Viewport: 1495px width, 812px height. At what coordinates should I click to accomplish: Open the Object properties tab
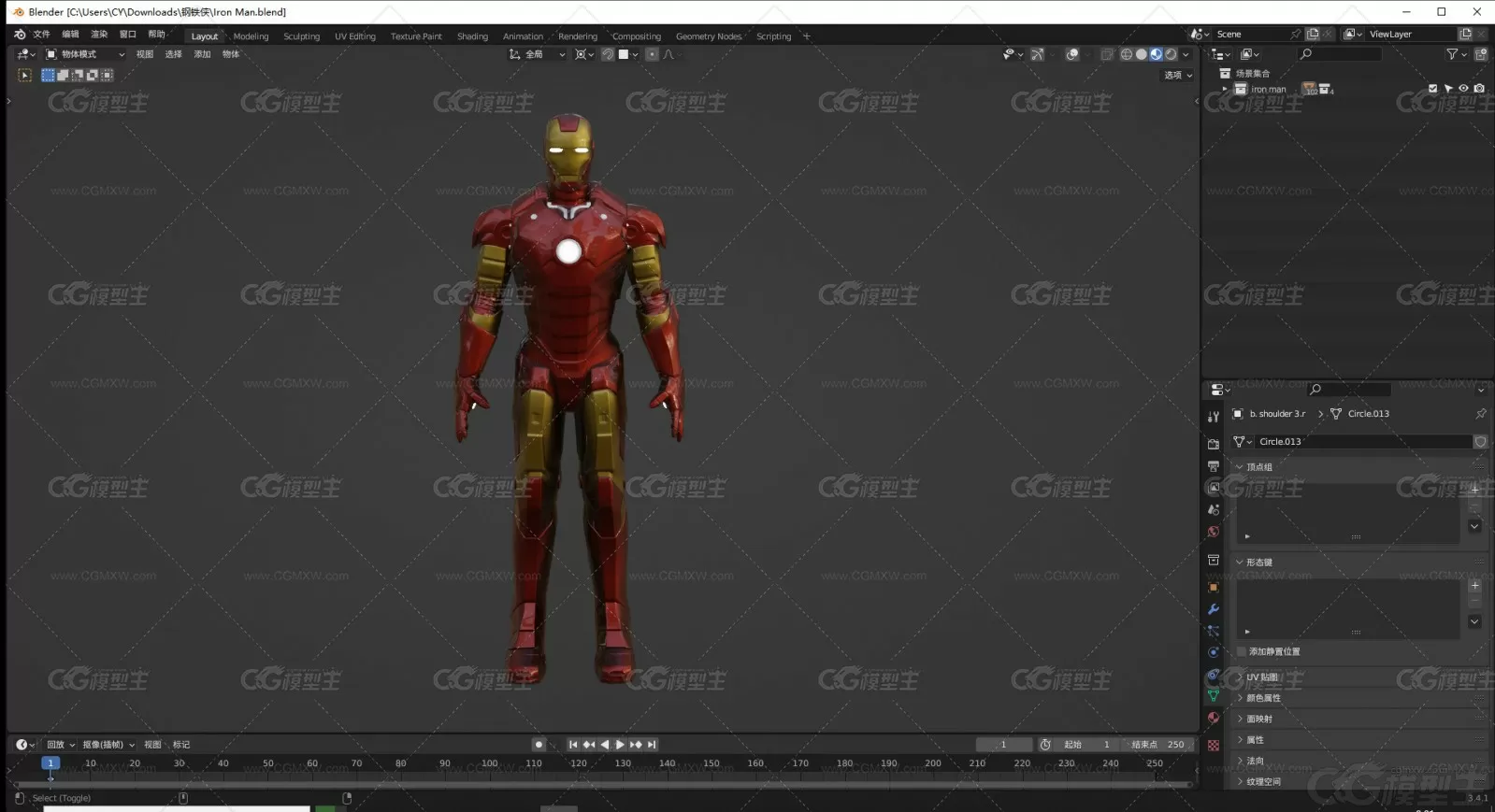point(1213,587)
